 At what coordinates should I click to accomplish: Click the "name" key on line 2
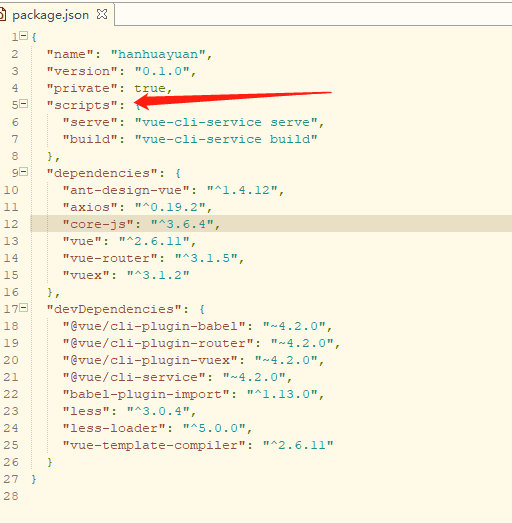[70, 54]
